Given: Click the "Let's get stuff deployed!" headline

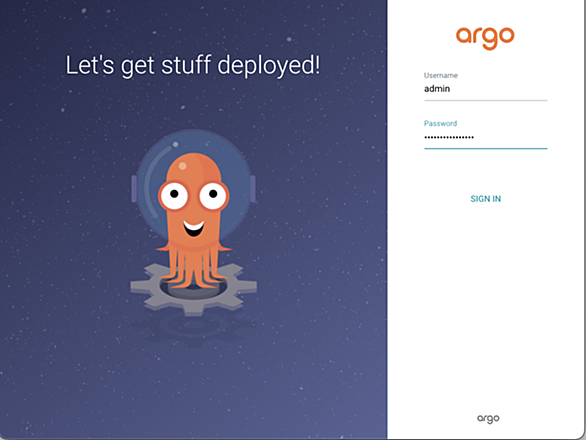Looking at the screenshot, I should click(193, 66).
